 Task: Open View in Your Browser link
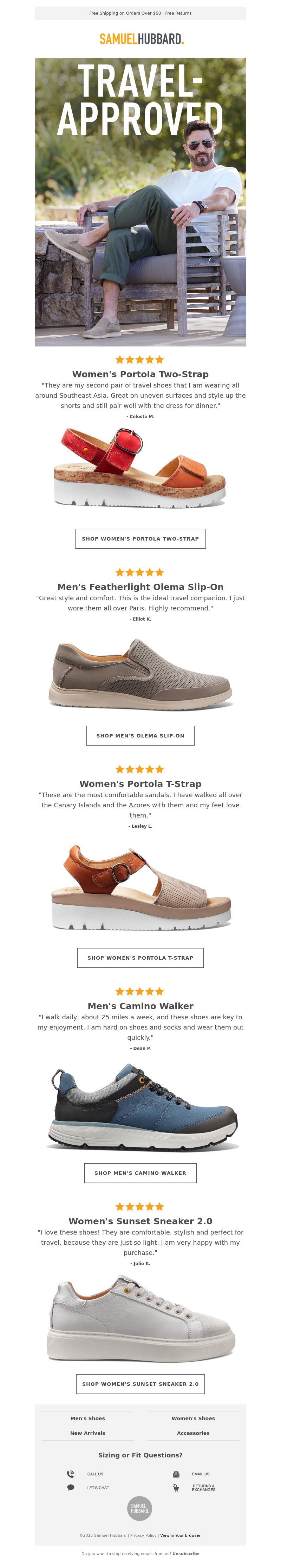tap(181, 1535)
